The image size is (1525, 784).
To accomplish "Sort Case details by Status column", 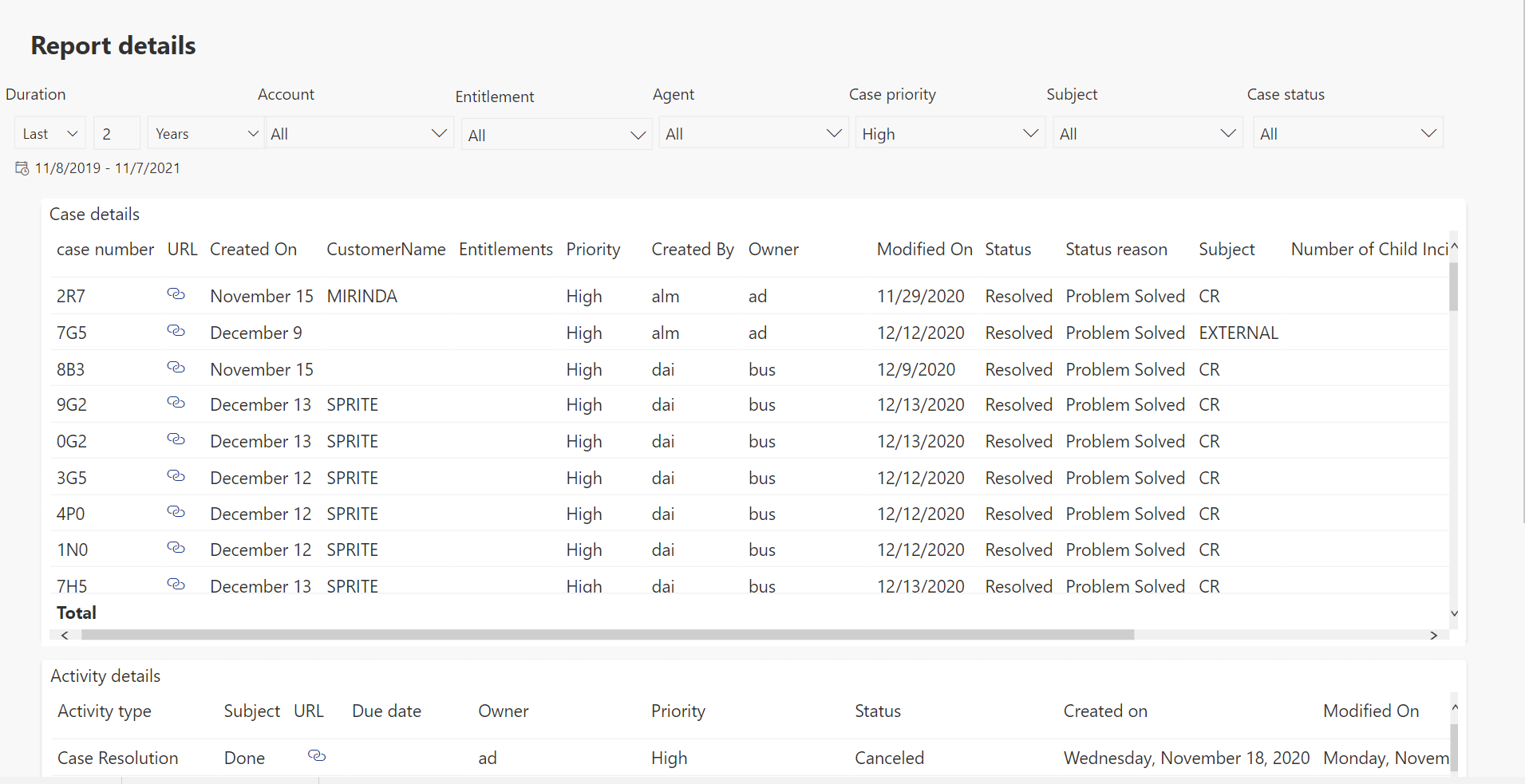I will point(1008,250).
